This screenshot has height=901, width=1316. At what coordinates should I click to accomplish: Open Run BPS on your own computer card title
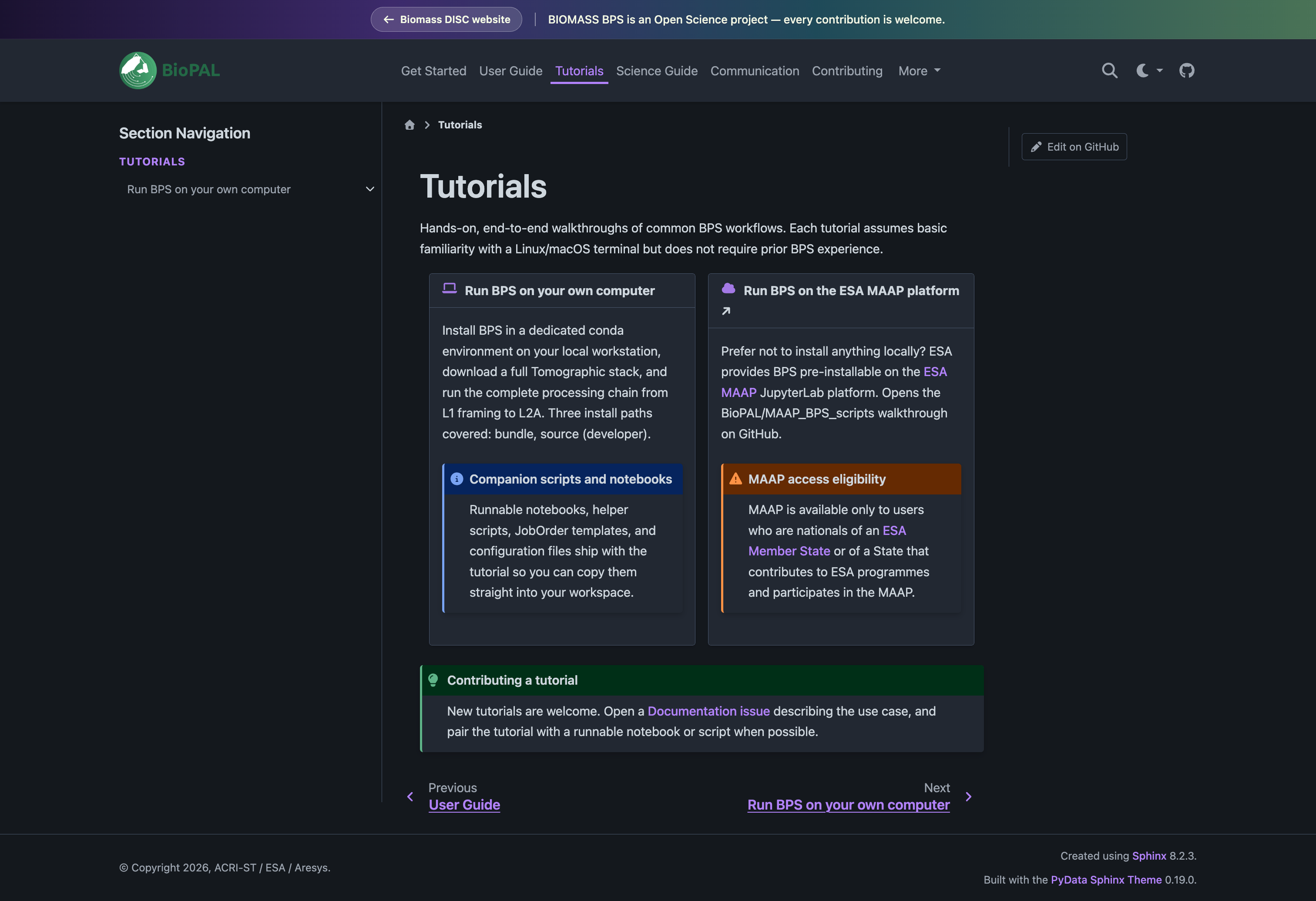560,290
